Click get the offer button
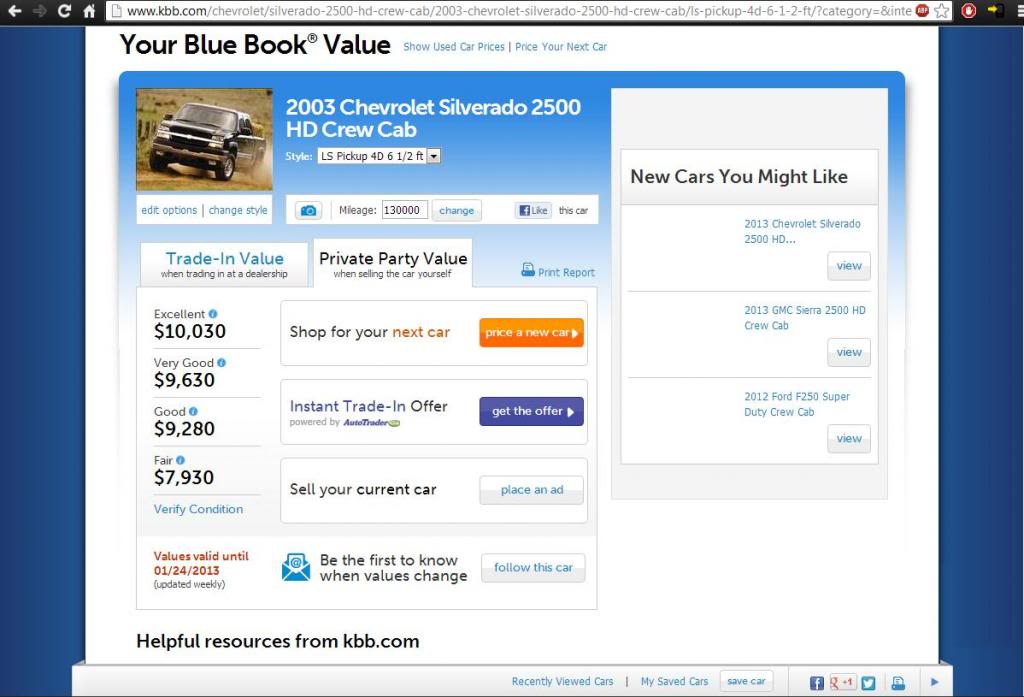Image resolution: width=1024 pixels, height=697 pixels. [x=531, y=412]
